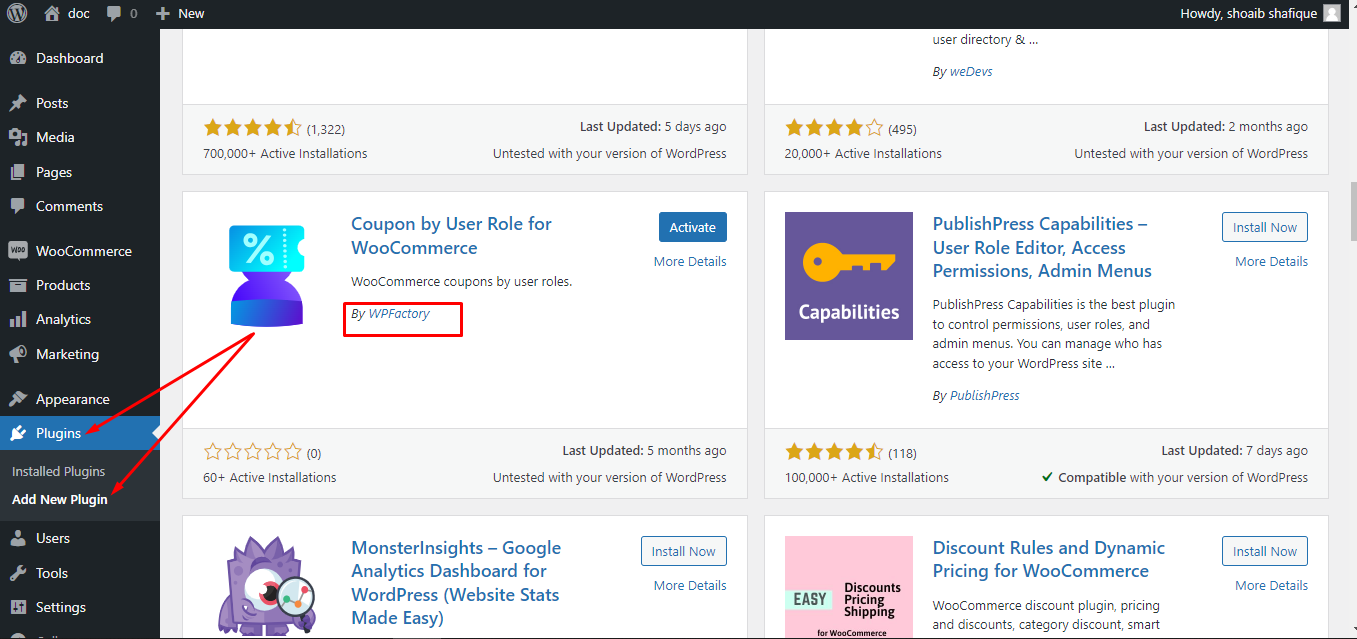Open the user avatar in top bar
The height and width of the screenshot is (639, 1357).
point(1331,13)
